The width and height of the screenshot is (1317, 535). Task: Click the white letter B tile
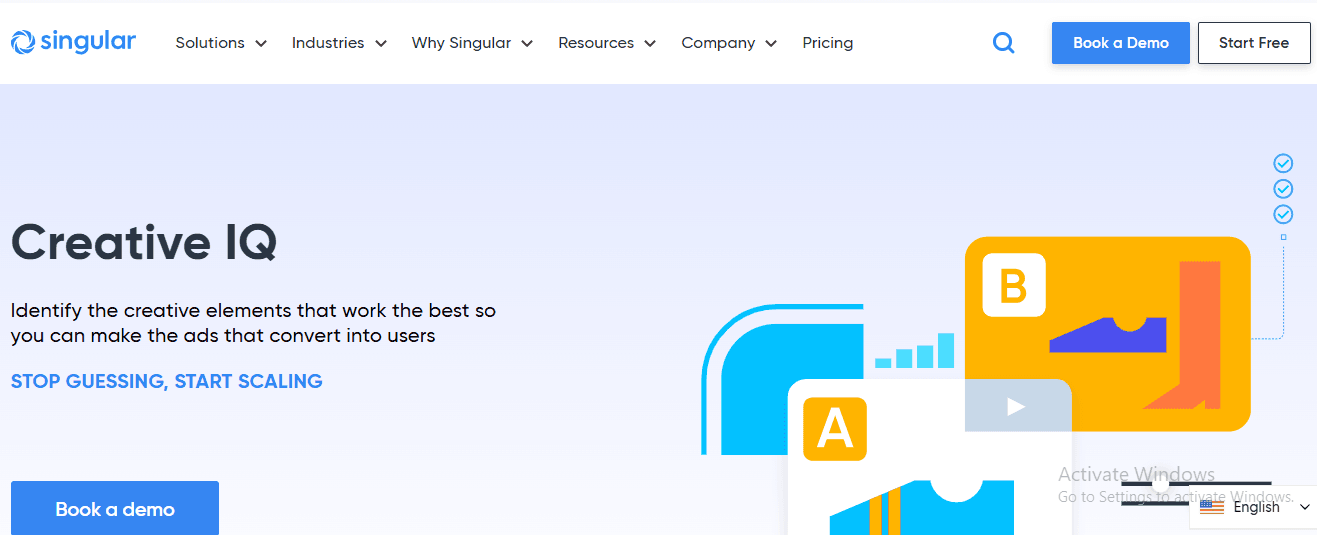coord(1013,286)
